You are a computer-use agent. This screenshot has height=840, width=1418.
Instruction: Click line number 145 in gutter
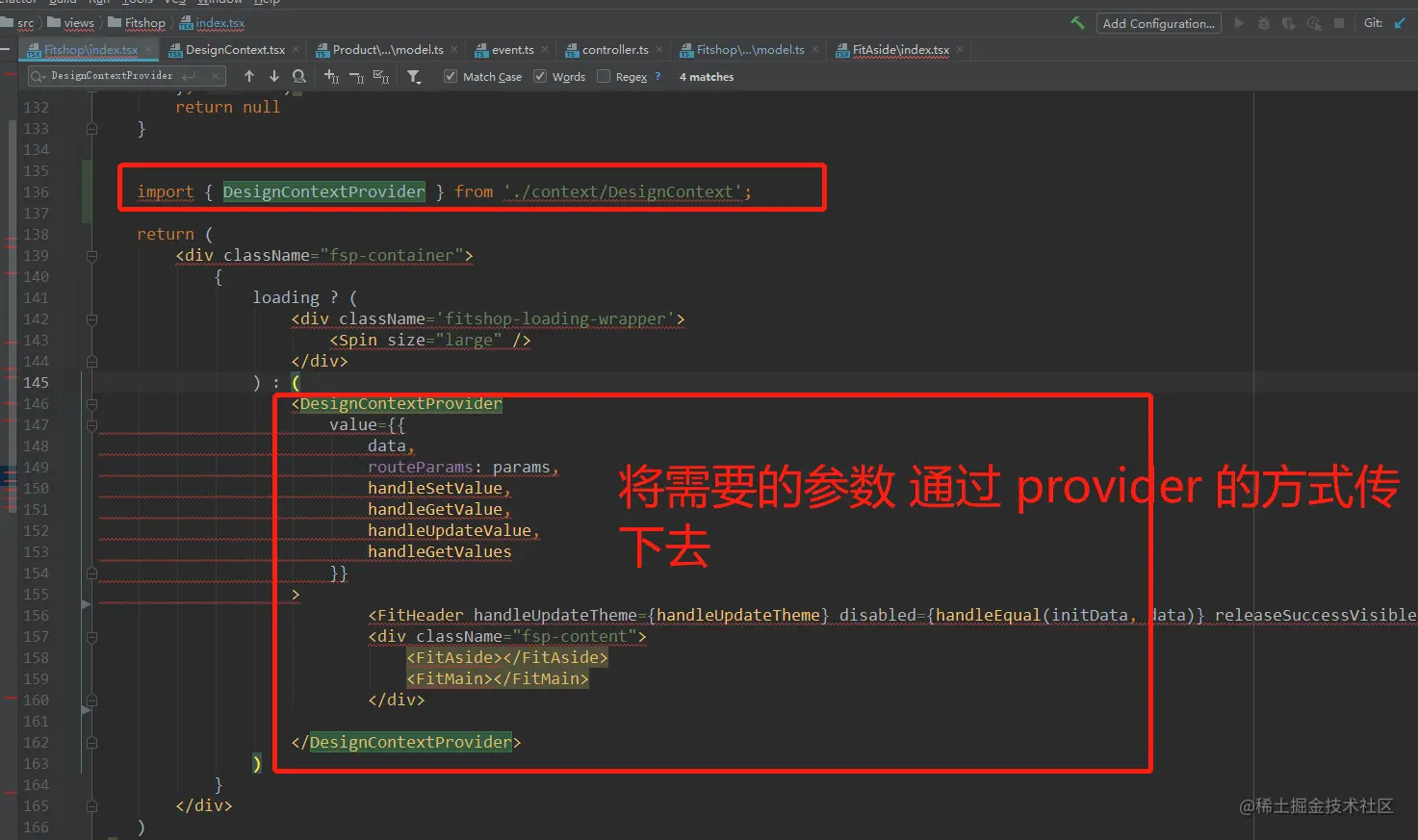tap(36, 383)
